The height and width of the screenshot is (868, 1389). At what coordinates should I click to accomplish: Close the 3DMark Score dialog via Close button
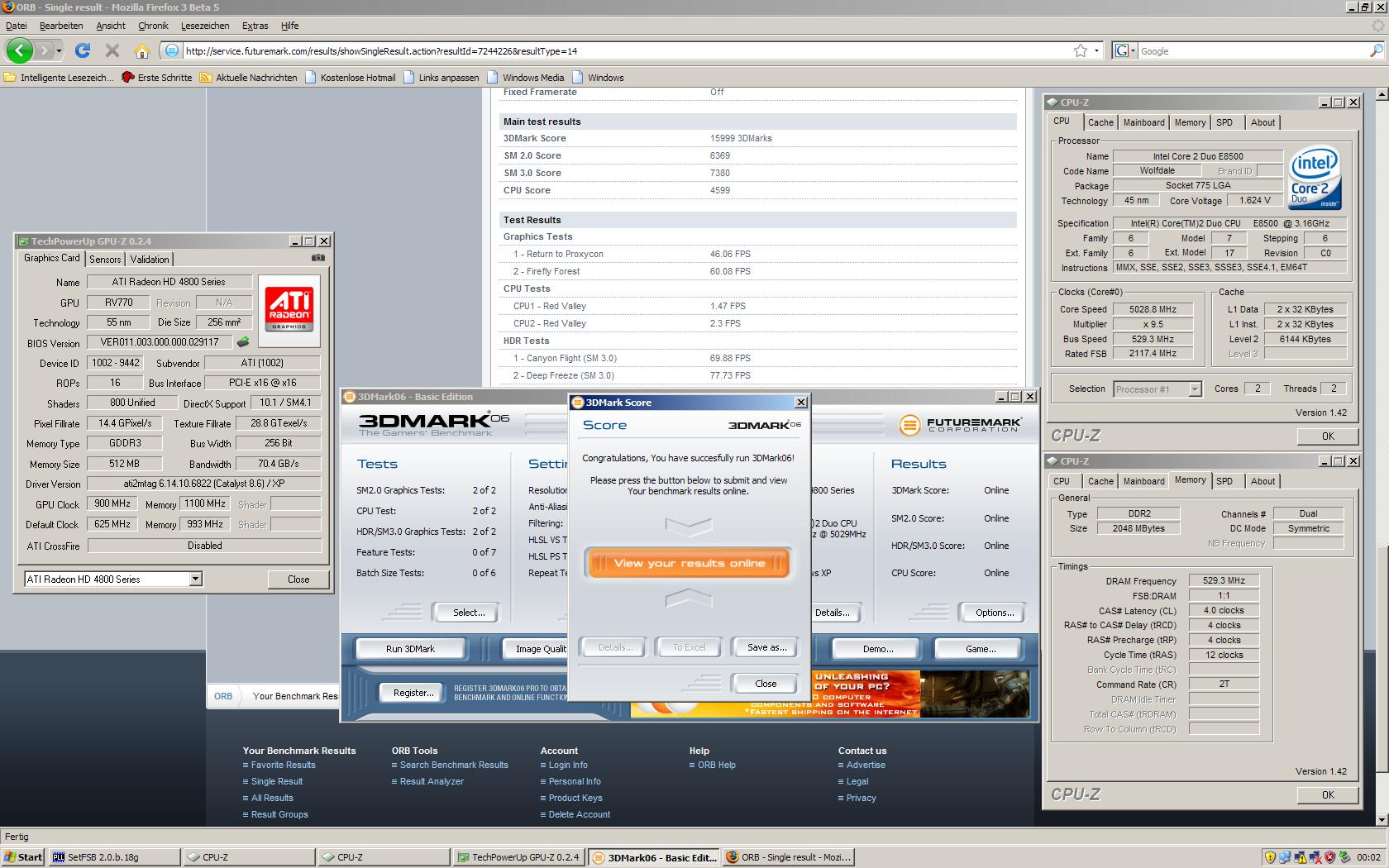click(766, 684)
